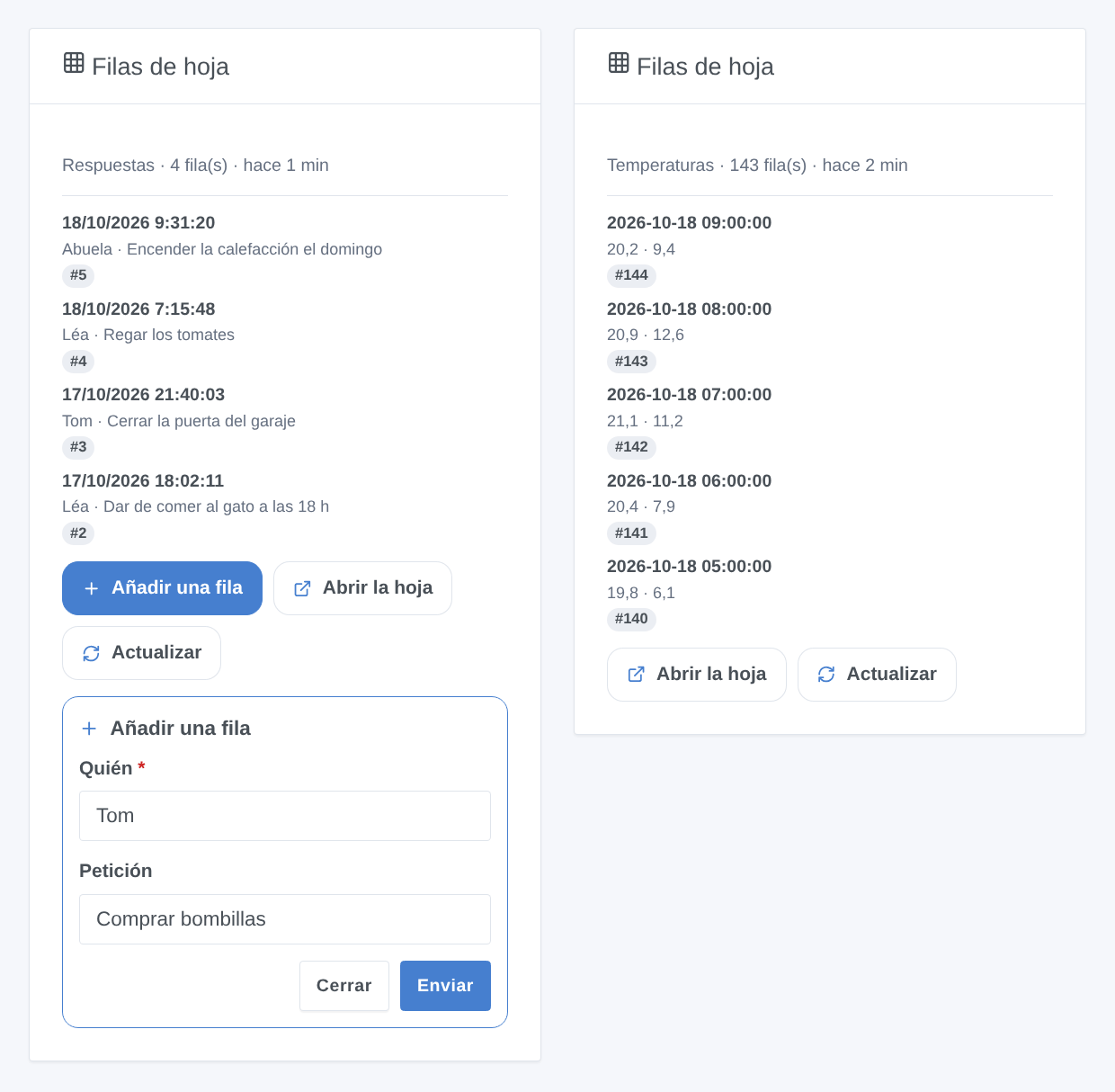Image resolution: width=1115 pixels, height=1092 pixels.
Task: Click row badge #2 under Léa entry
Action: (78, 533)
